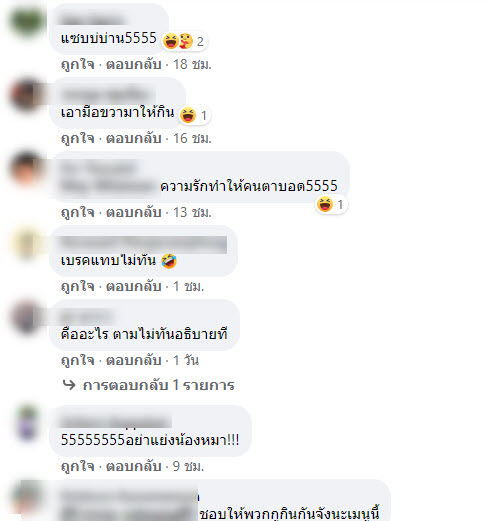Open the care hug reaction on the first comment
494x521 pixels.
(186, 41)
